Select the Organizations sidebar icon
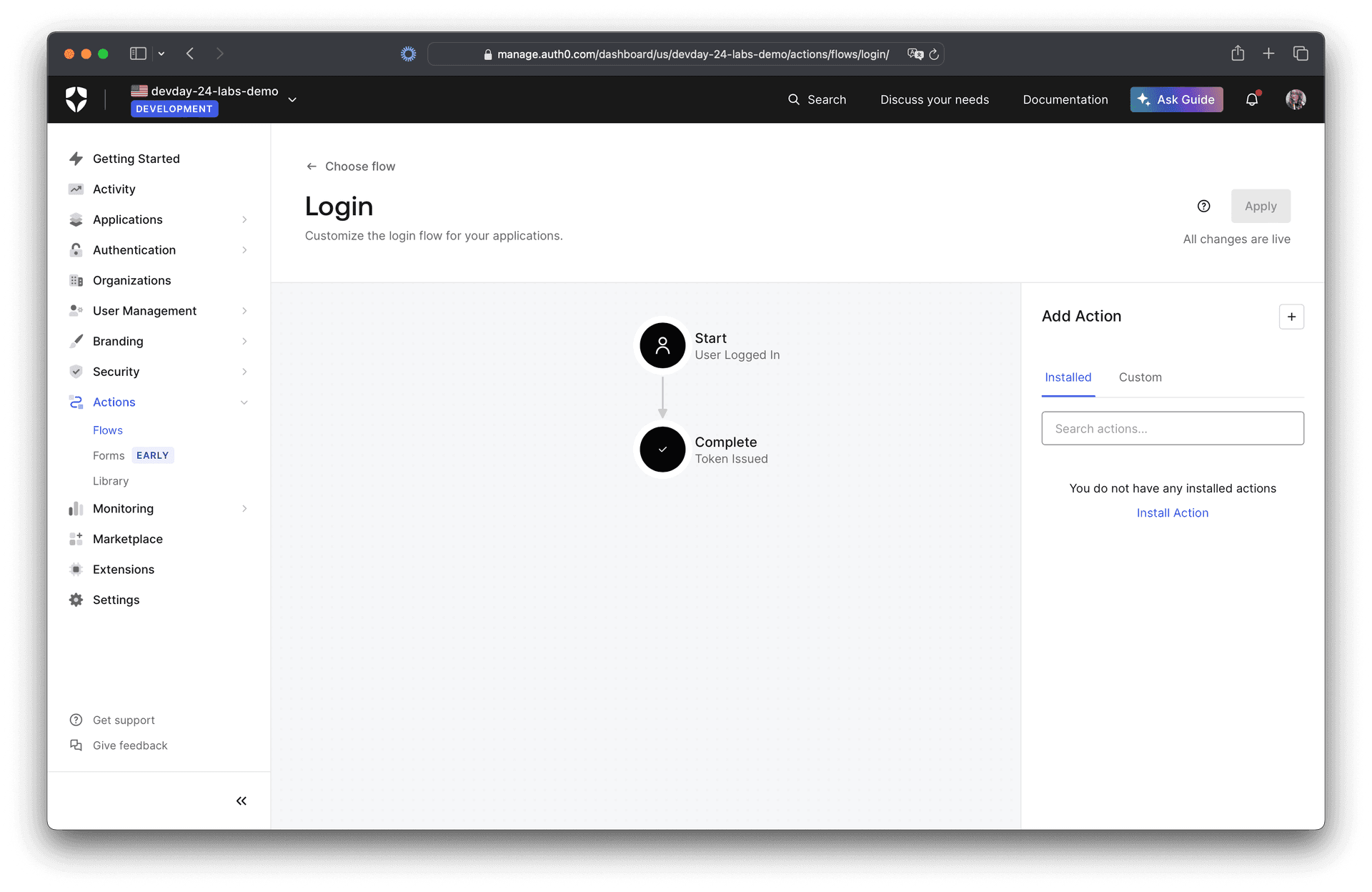The width and height of the screenshot is (1372, 892). click(x=76, y=280)
